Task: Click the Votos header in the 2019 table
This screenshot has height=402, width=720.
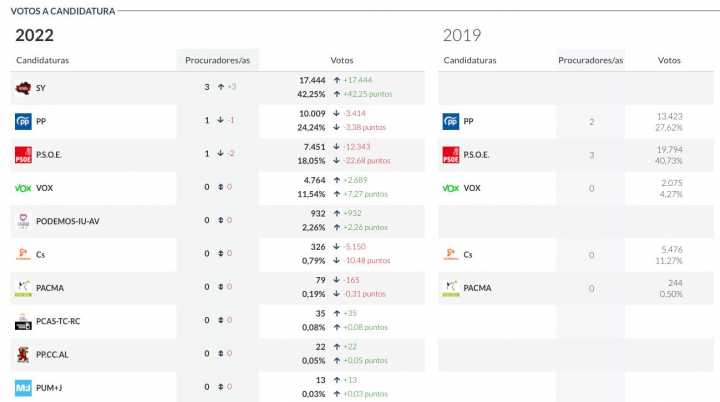Action: 669,60
